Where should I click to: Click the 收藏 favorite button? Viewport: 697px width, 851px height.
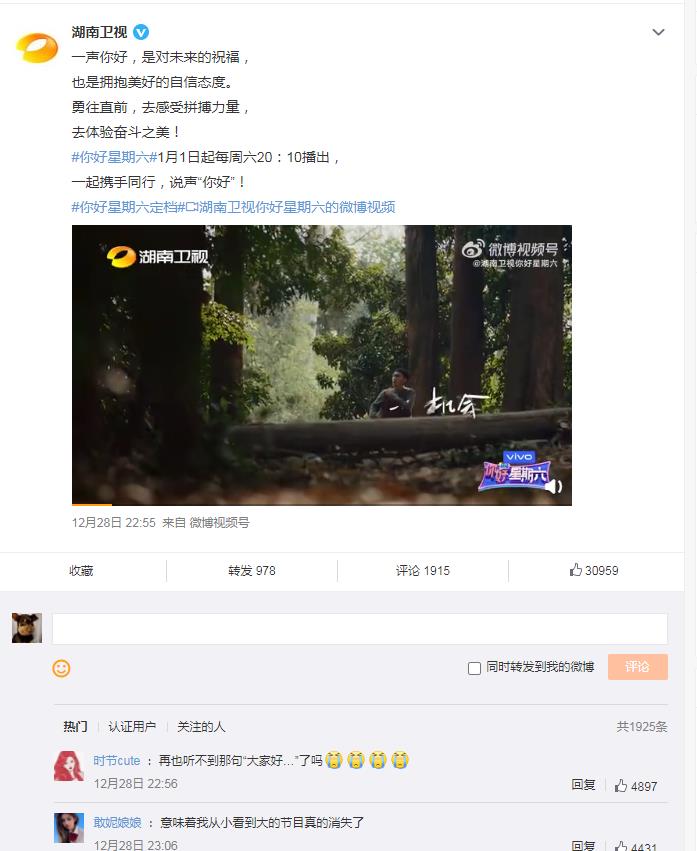point(81,570)
